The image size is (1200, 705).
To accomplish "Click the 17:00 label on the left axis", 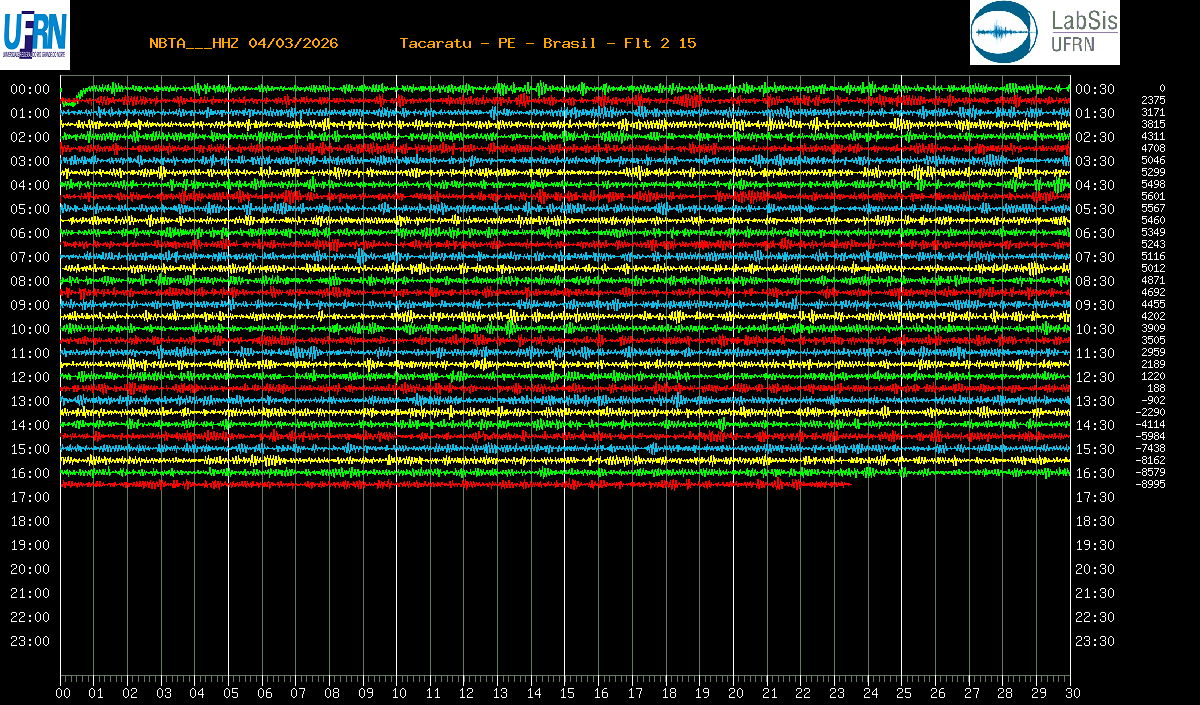I will pos(30,497).
